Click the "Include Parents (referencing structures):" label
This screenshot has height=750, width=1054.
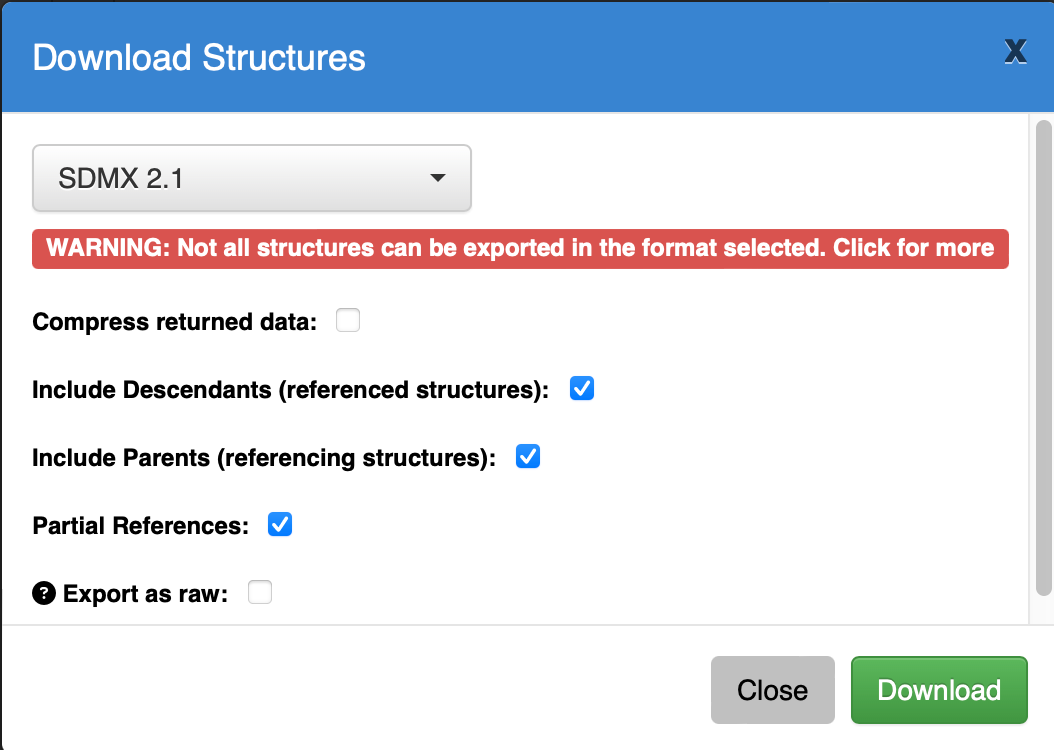click(x=264, y=458)
